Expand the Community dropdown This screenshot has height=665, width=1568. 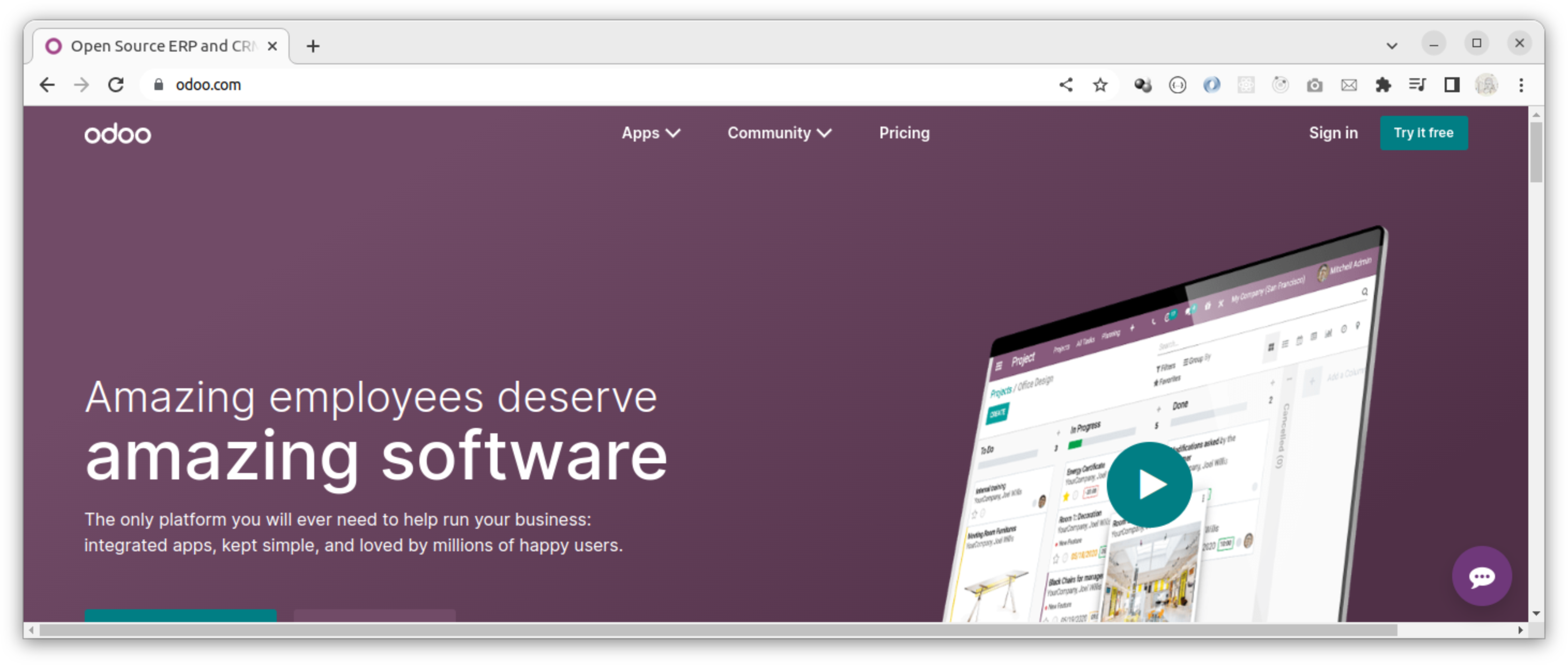tap(779, 133)
